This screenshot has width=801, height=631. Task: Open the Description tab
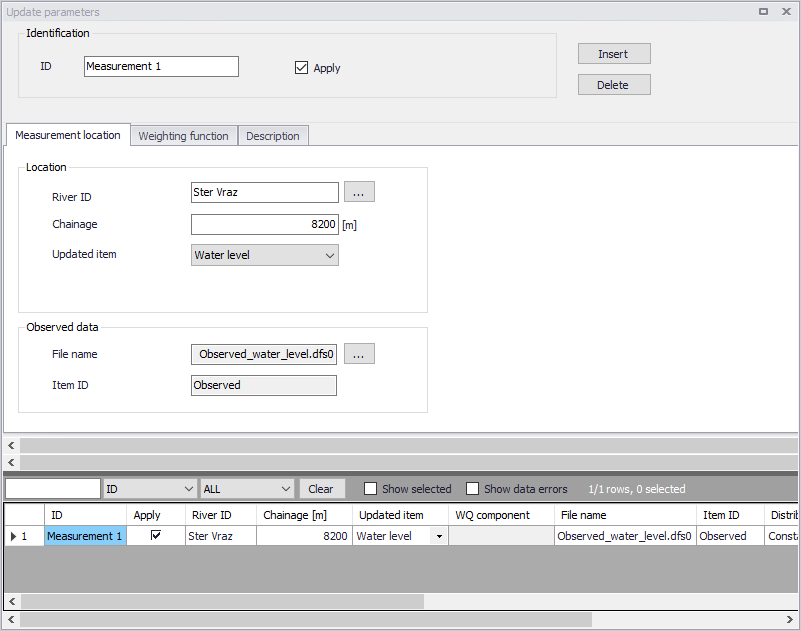[273, 136]
